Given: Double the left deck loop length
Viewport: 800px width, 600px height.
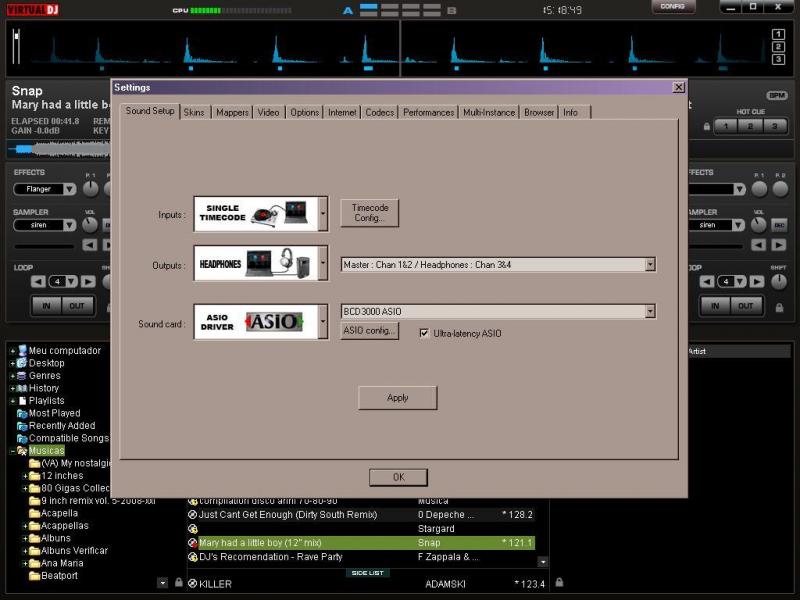Looking at the screenshot, I should [x=88, y=281].
